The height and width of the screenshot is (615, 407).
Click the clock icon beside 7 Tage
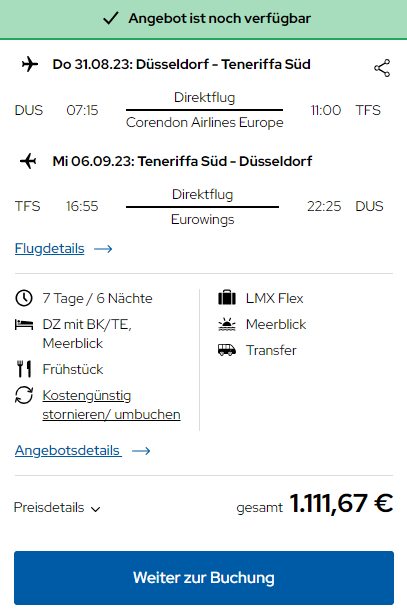click(24, 298)
